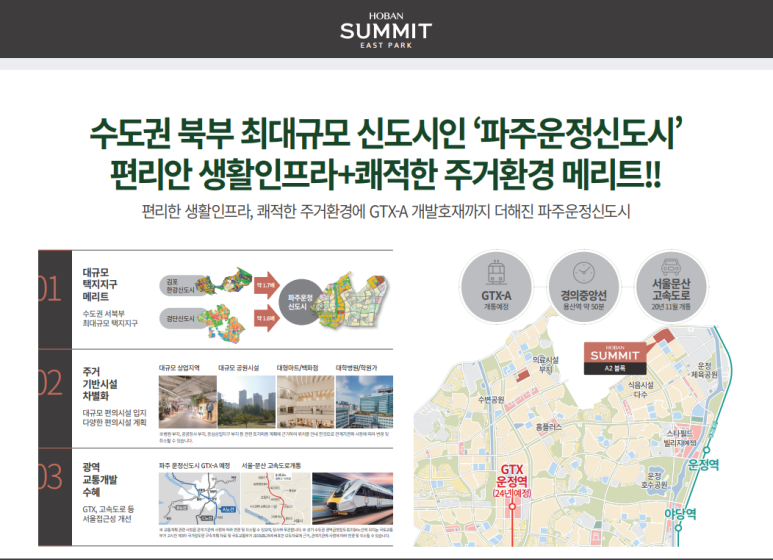Click the 서울문산 고속도로 car icon circle
Viewport: 773px width, 560px height.
click(671, 286)
